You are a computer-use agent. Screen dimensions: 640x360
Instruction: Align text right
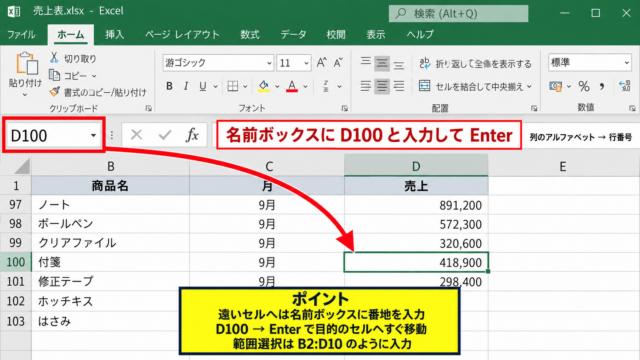[x=399, y=86]
